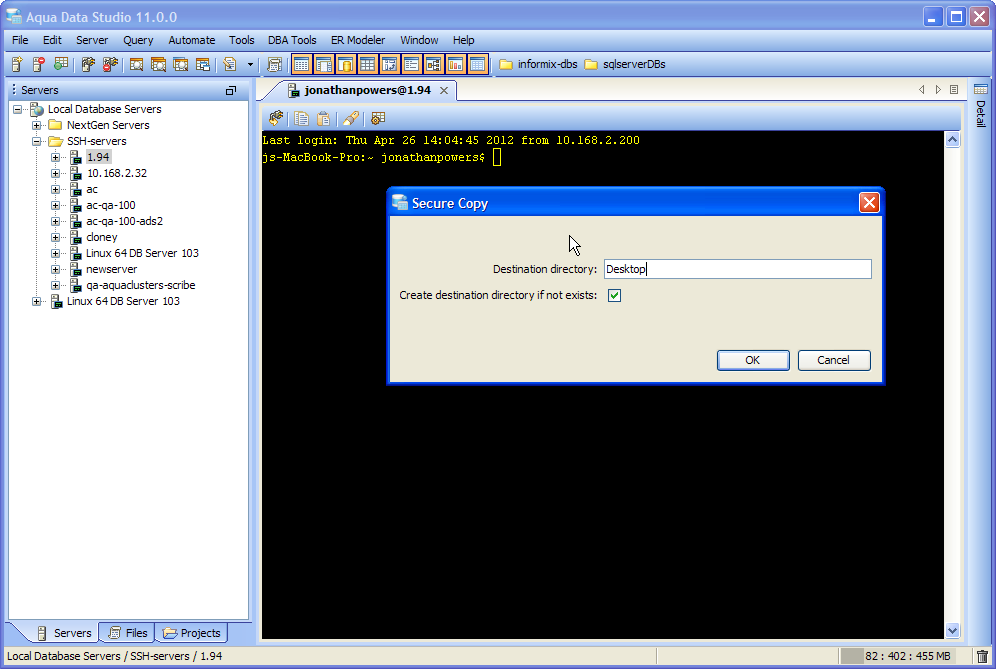Switch to the Projects tab
Image resolution: width=996 pixels, height=669 pixels.
(x=191, y=633)
